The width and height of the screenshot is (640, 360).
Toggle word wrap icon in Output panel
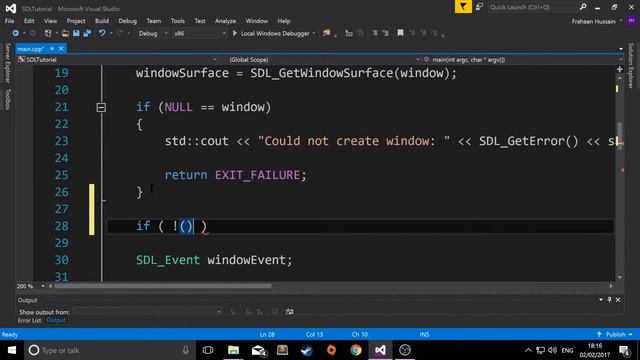pos(289,312)
